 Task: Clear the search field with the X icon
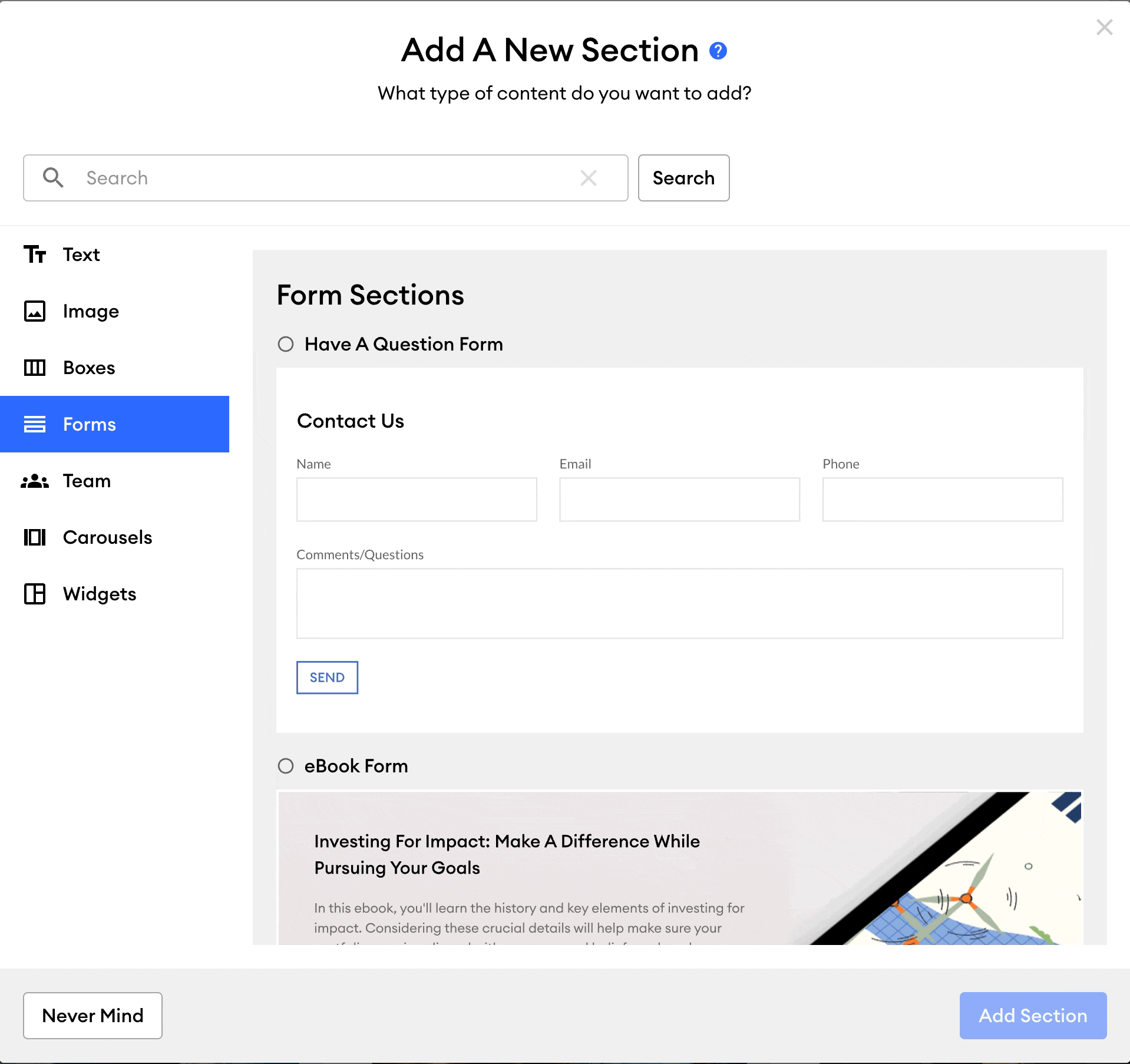[589, 178]
